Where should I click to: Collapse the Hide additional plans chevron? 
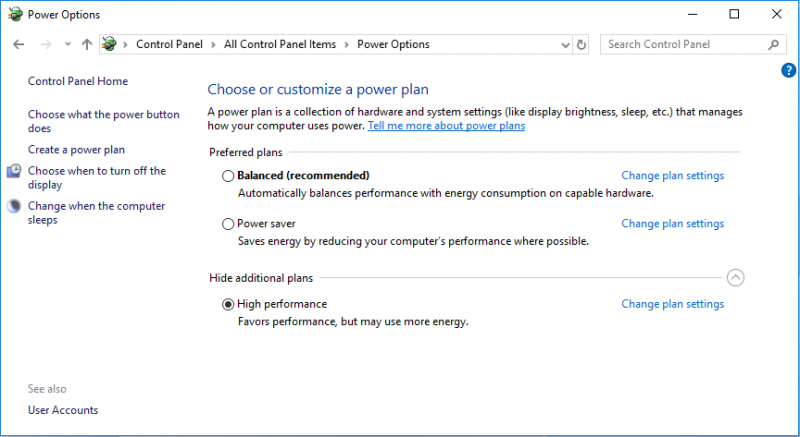[735, 278]
